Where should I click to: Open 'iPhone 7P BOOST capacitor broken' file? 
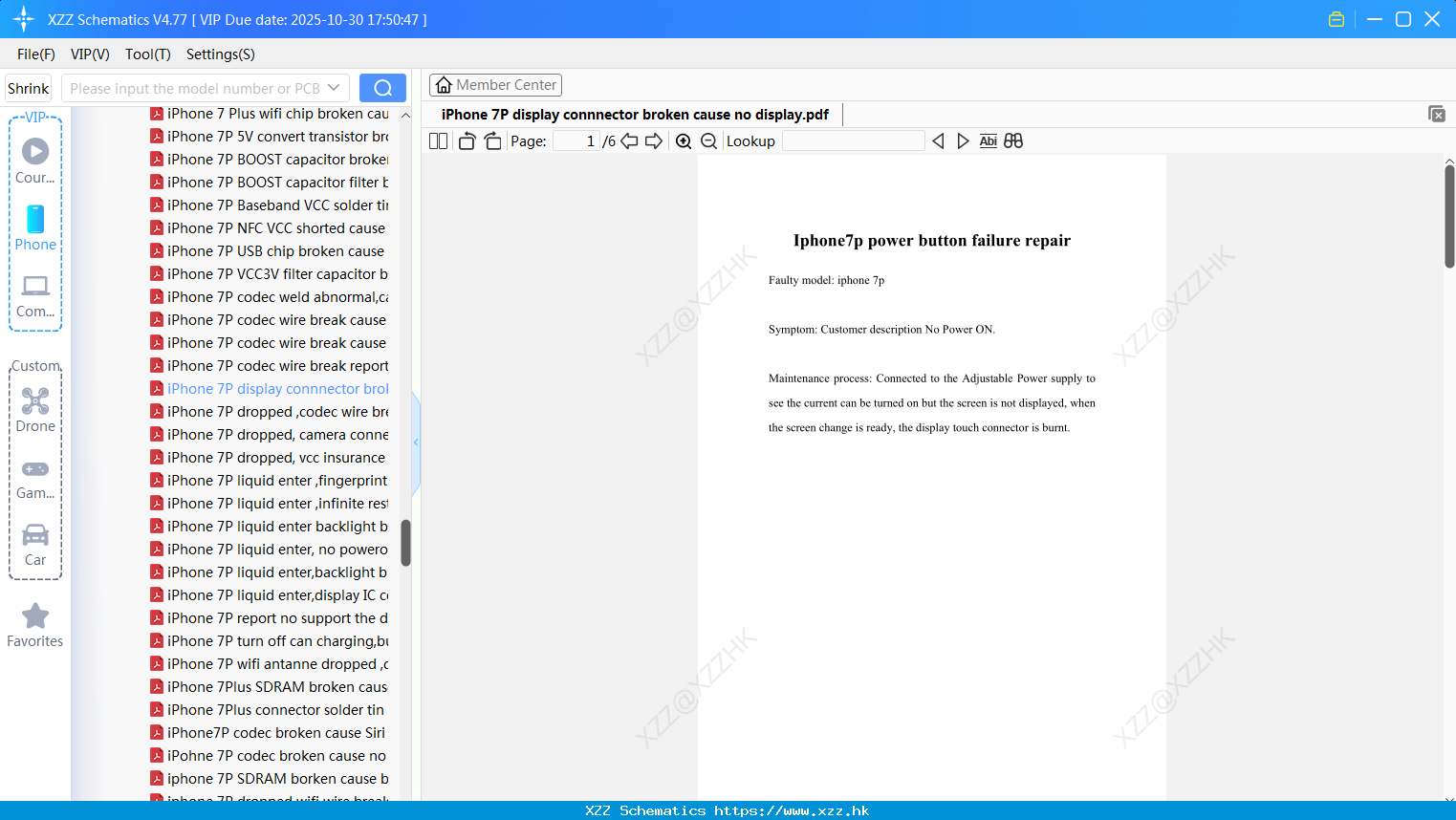pyautogui.click(x=270, y=160)
